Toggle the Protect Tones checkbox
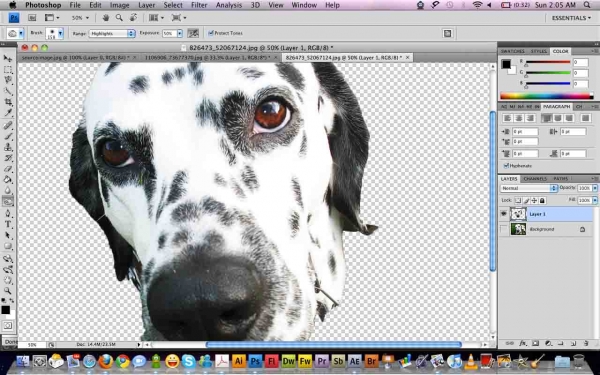Image resolution: width=600 pixels, height=375 pixels. [210, 33]
